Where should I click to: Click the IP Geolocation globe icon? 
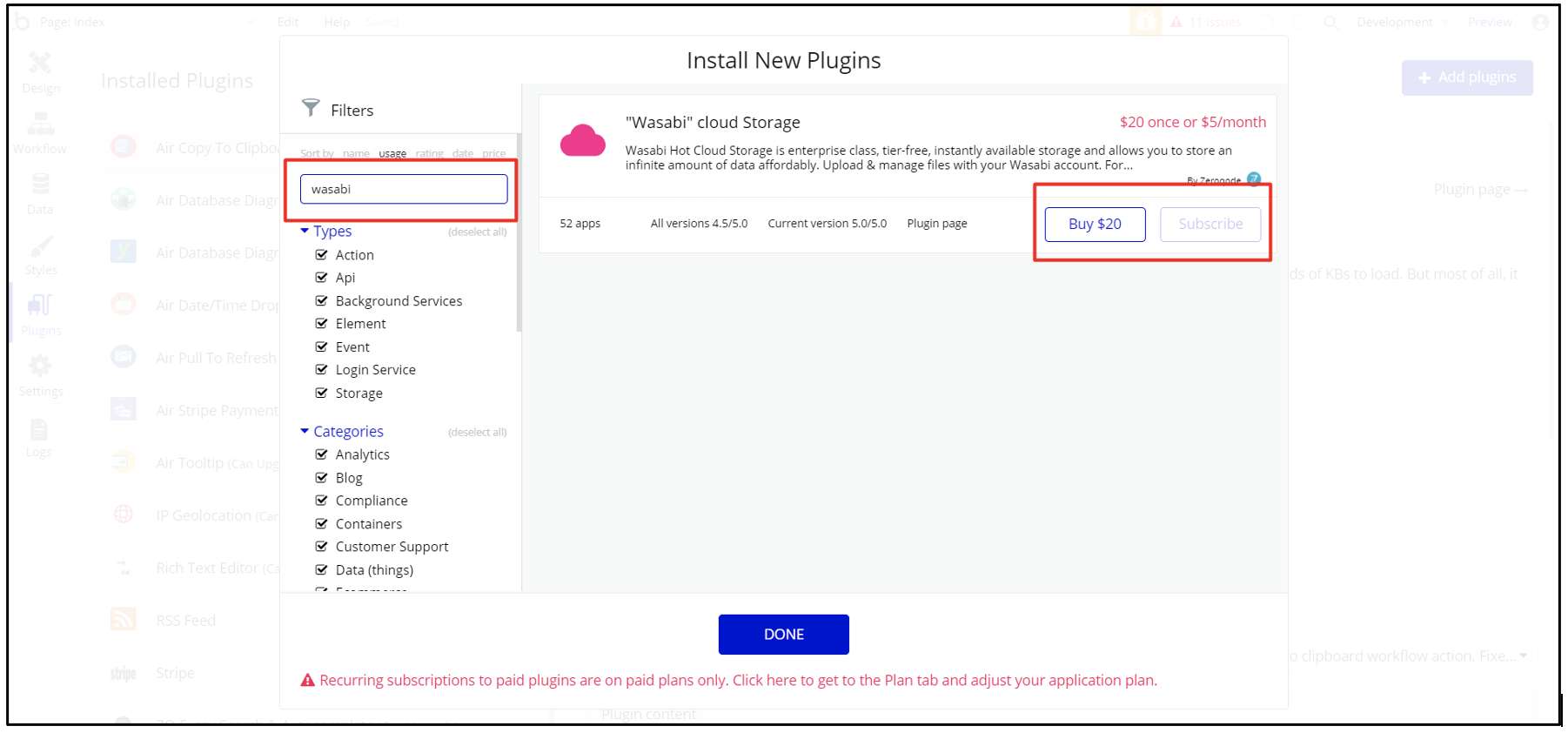point(124,514)
